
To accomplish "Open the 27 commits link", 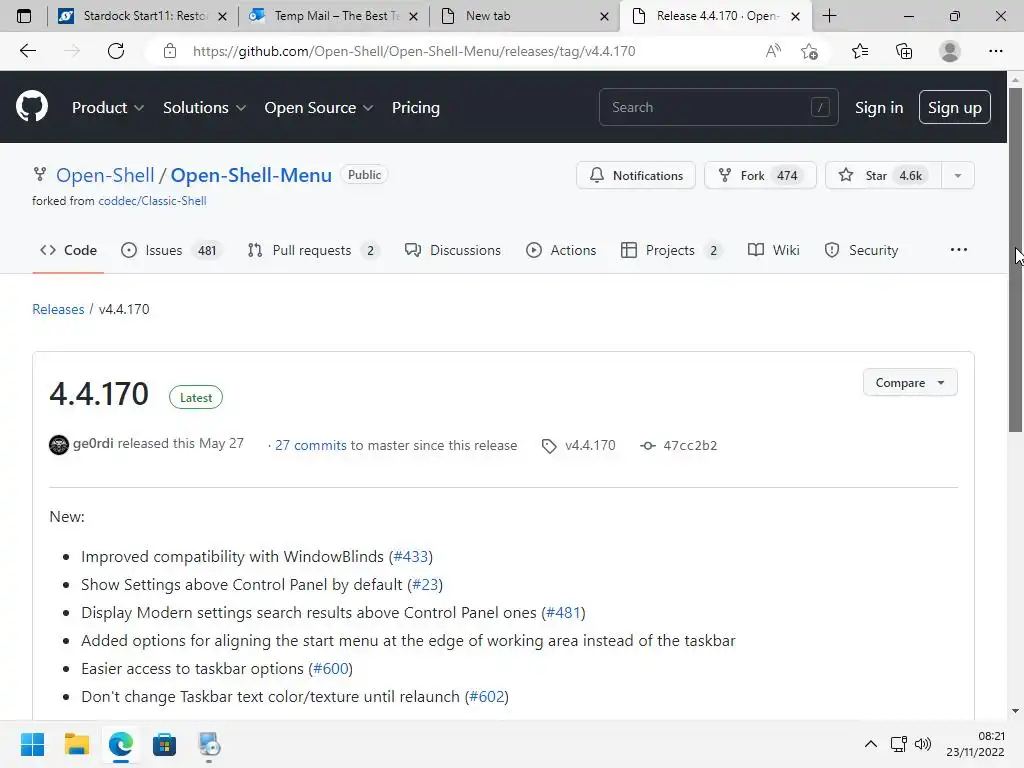I will click(x=311, y=445).
